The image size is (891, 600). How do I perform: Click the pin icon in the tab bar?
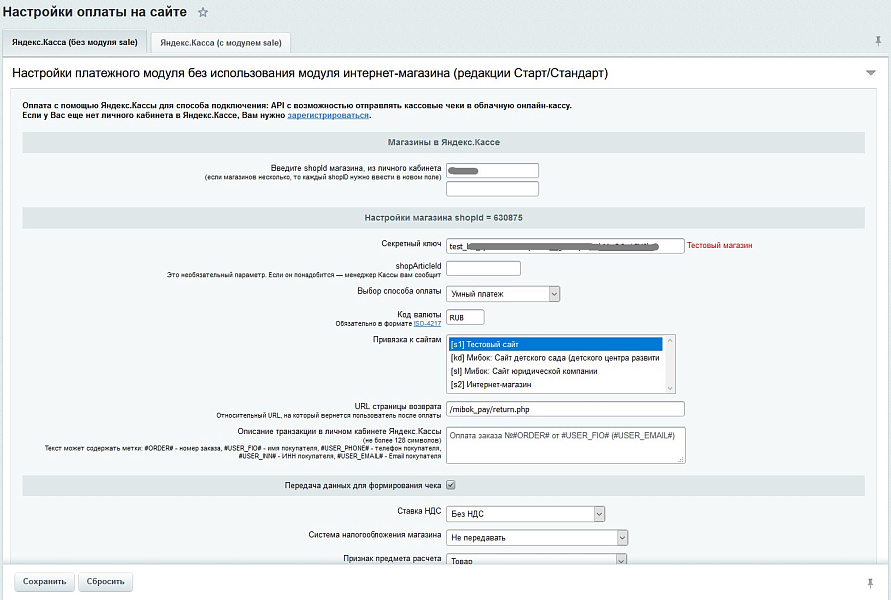click(x=878, y=41)
